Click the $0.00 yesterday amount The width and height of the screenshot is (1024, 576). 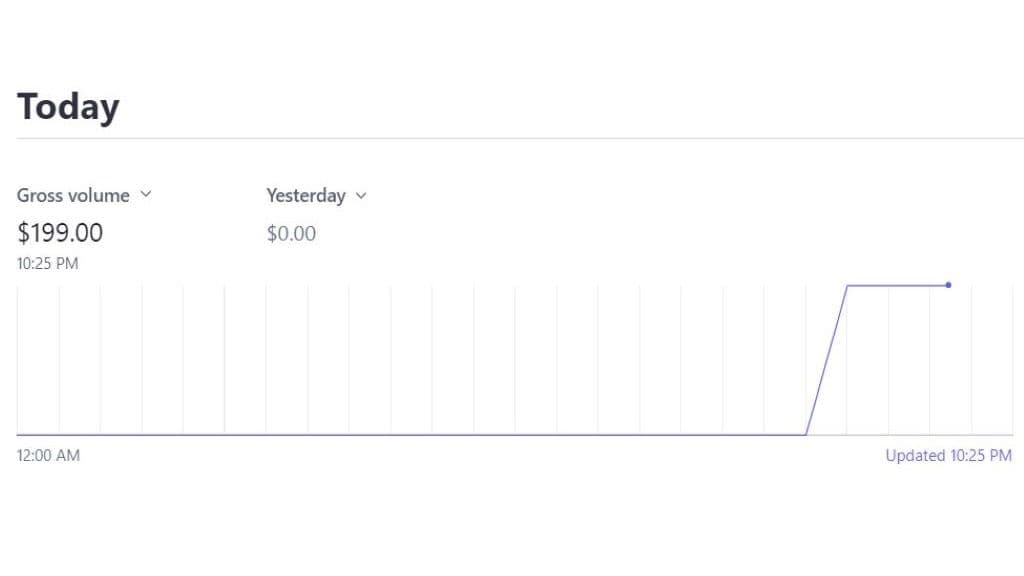[x=291, y=234]
